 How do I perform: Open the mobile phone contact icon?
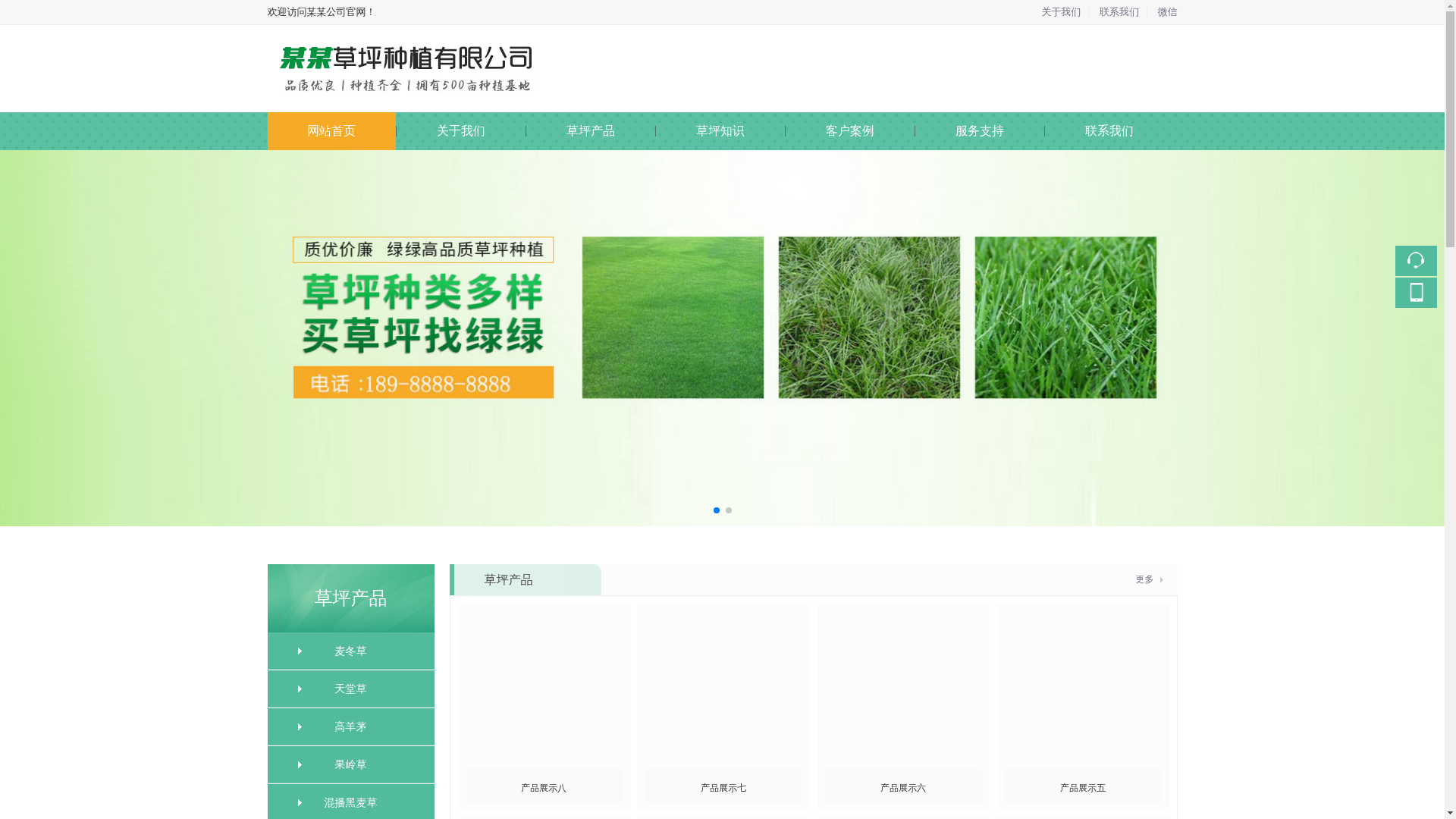[x=1416, y=293]
